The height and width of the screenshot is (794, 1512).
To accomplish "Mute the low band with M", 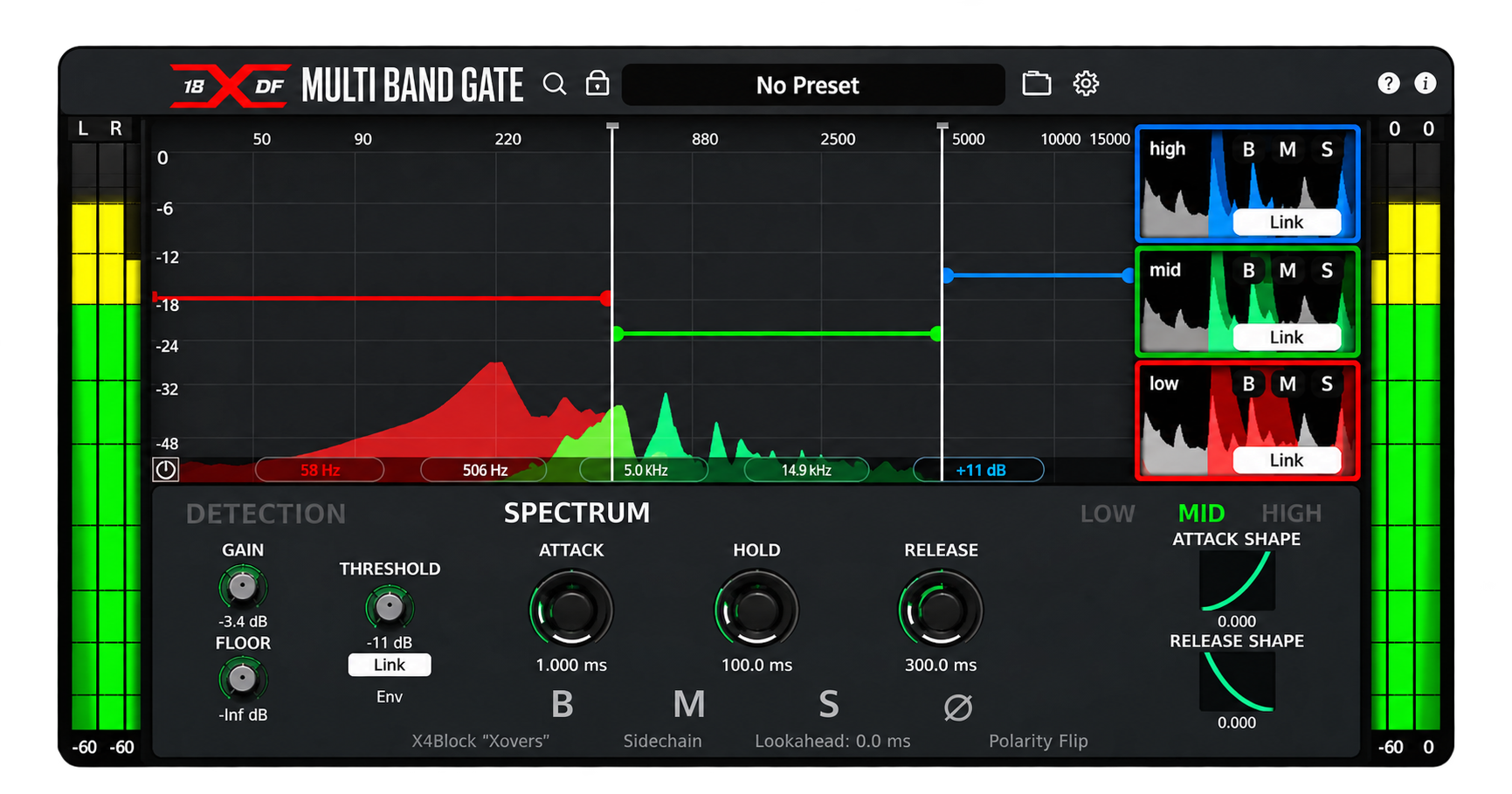I will pyautogui.click(x=1288, y=384).
